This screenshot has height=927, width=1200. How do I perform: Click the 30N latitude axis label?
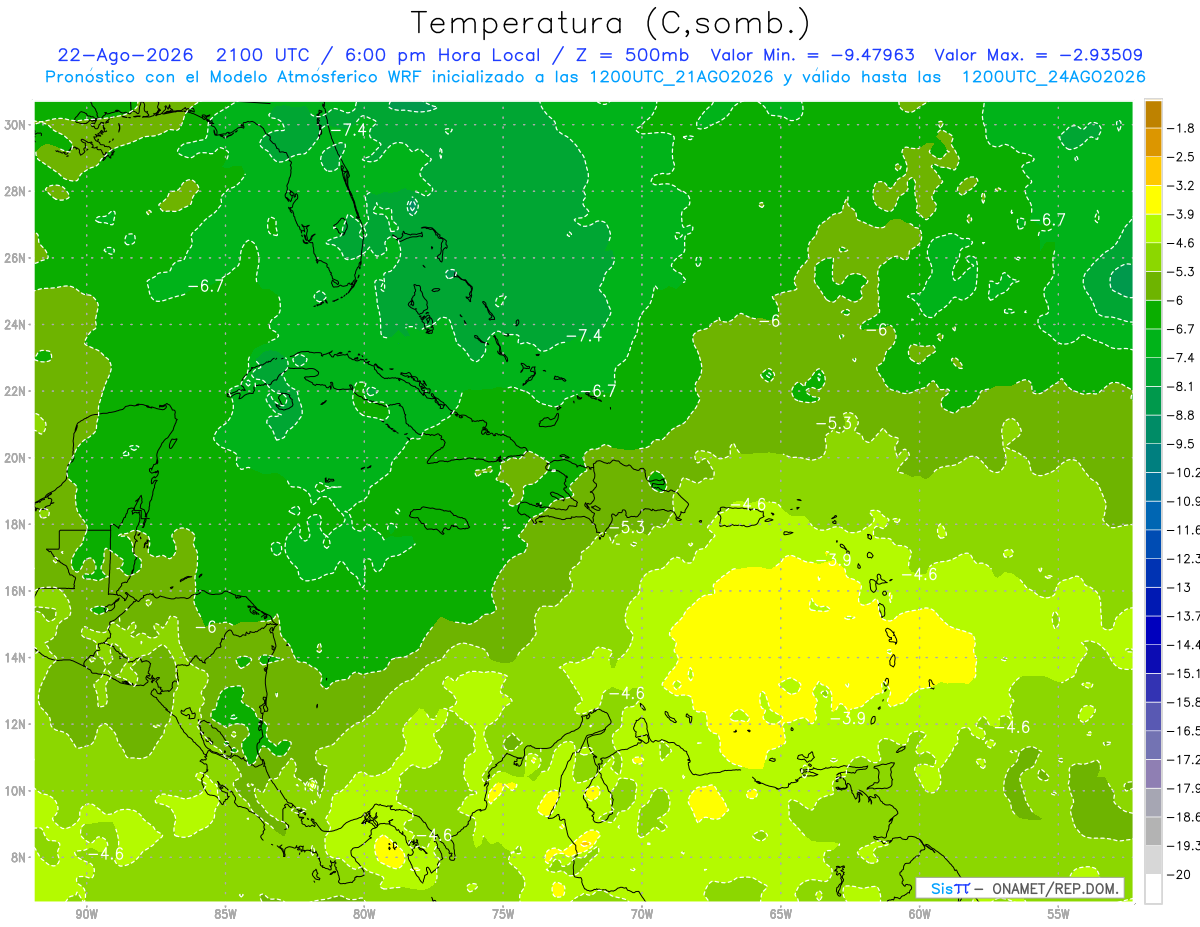[x=15, y=124]
